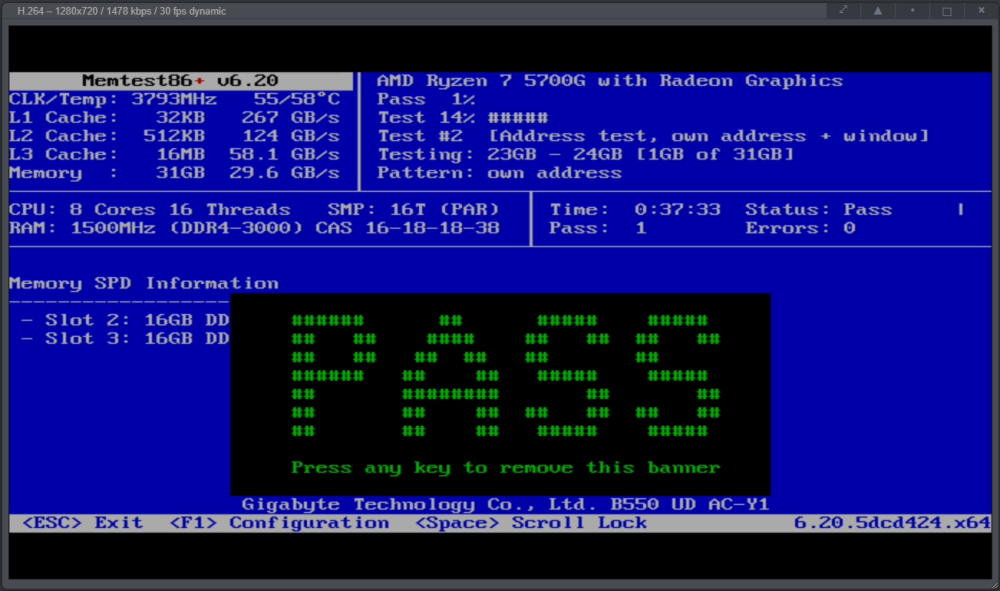
Task: Click the L3 Cache 16MB row
Action: pyautogui.click(x=174, y=155)
